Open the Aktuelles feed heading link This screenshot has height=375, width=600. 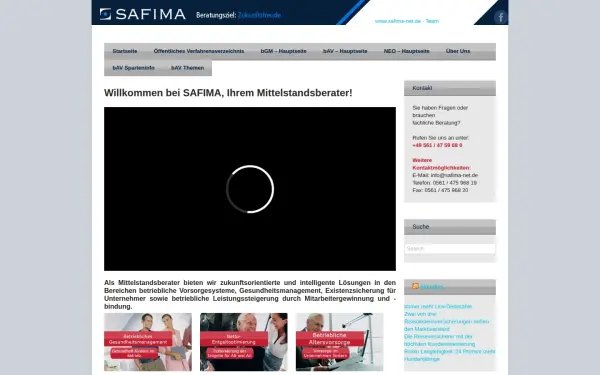(x=432, y=287)
